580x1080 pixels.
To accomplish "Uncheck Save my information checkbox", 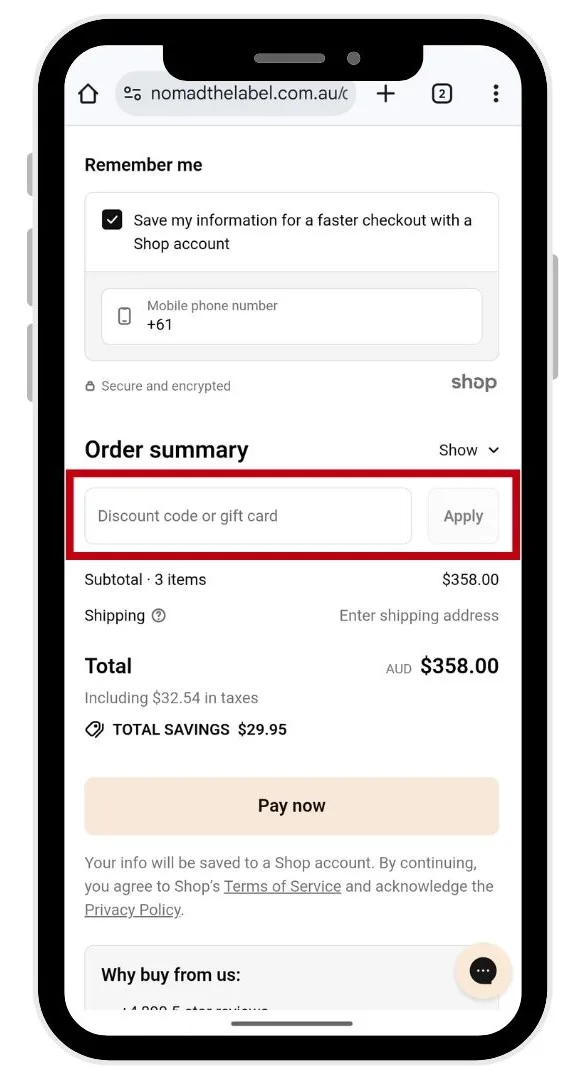I will tap(112, 220).
